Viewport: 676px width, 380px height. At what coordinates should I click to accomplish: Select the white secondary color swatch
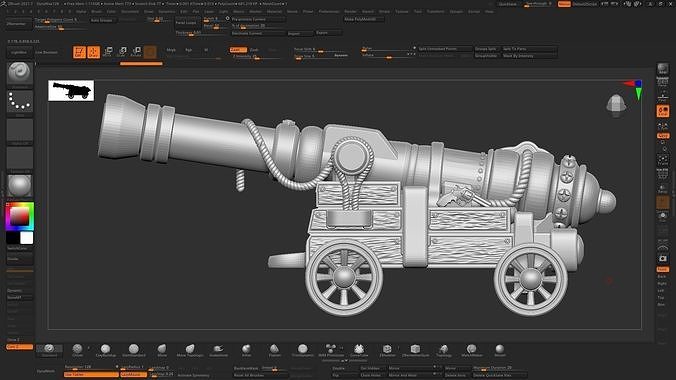tap(27, 238)
